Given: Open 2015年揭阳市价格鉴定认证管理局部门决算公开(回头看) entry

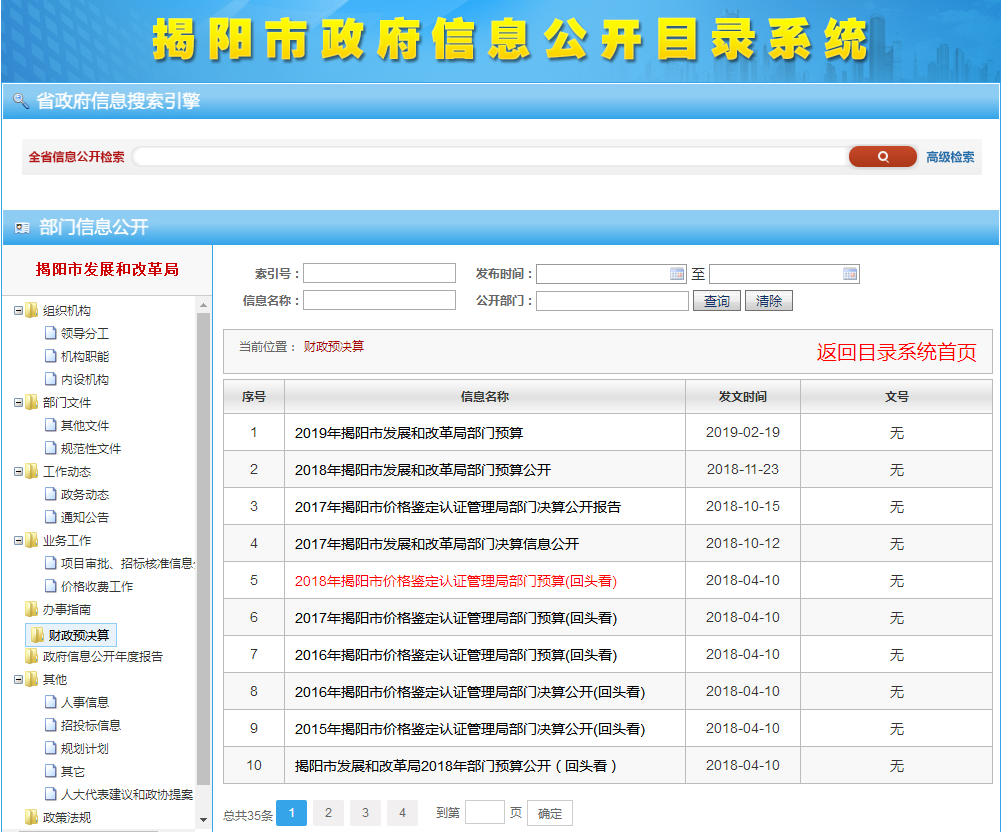Looking at the screenshot, I should pos(470,729).
